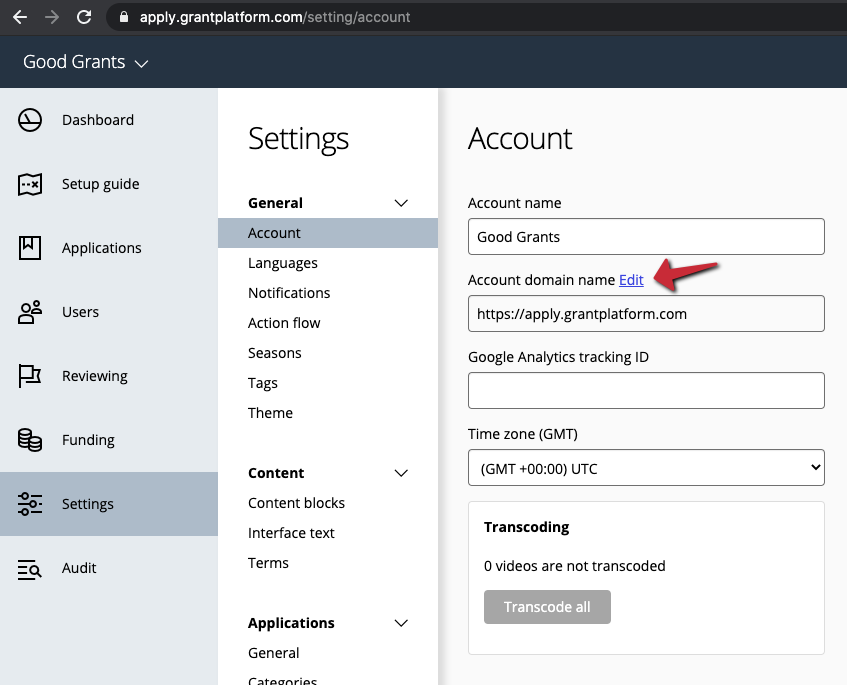Screen dimensions: 847x685
Task: Select Account under General settings
Action: 328,233
